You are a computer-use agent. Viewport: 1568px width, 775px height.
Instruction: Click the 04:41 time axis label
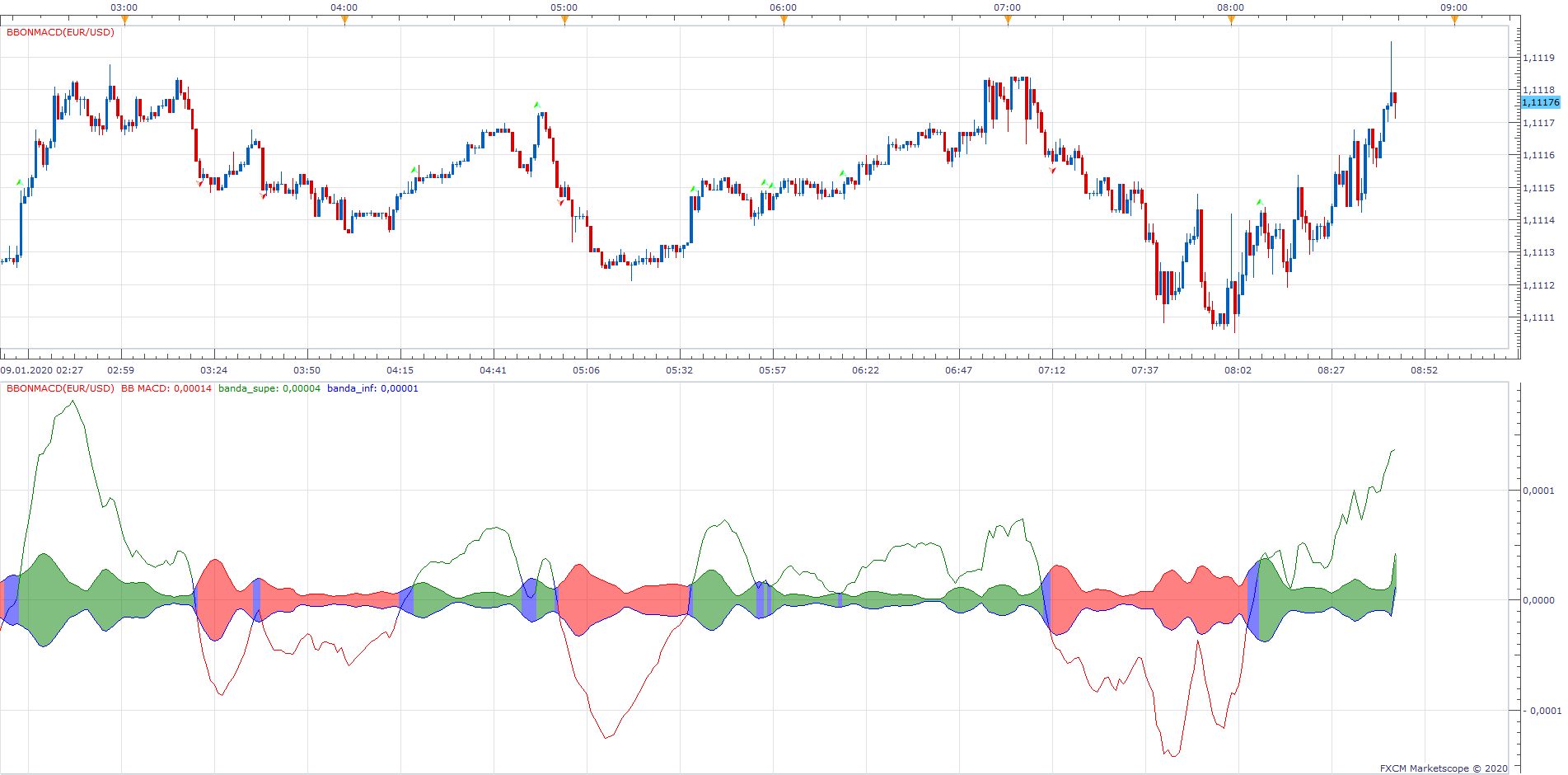coord(494,370)
